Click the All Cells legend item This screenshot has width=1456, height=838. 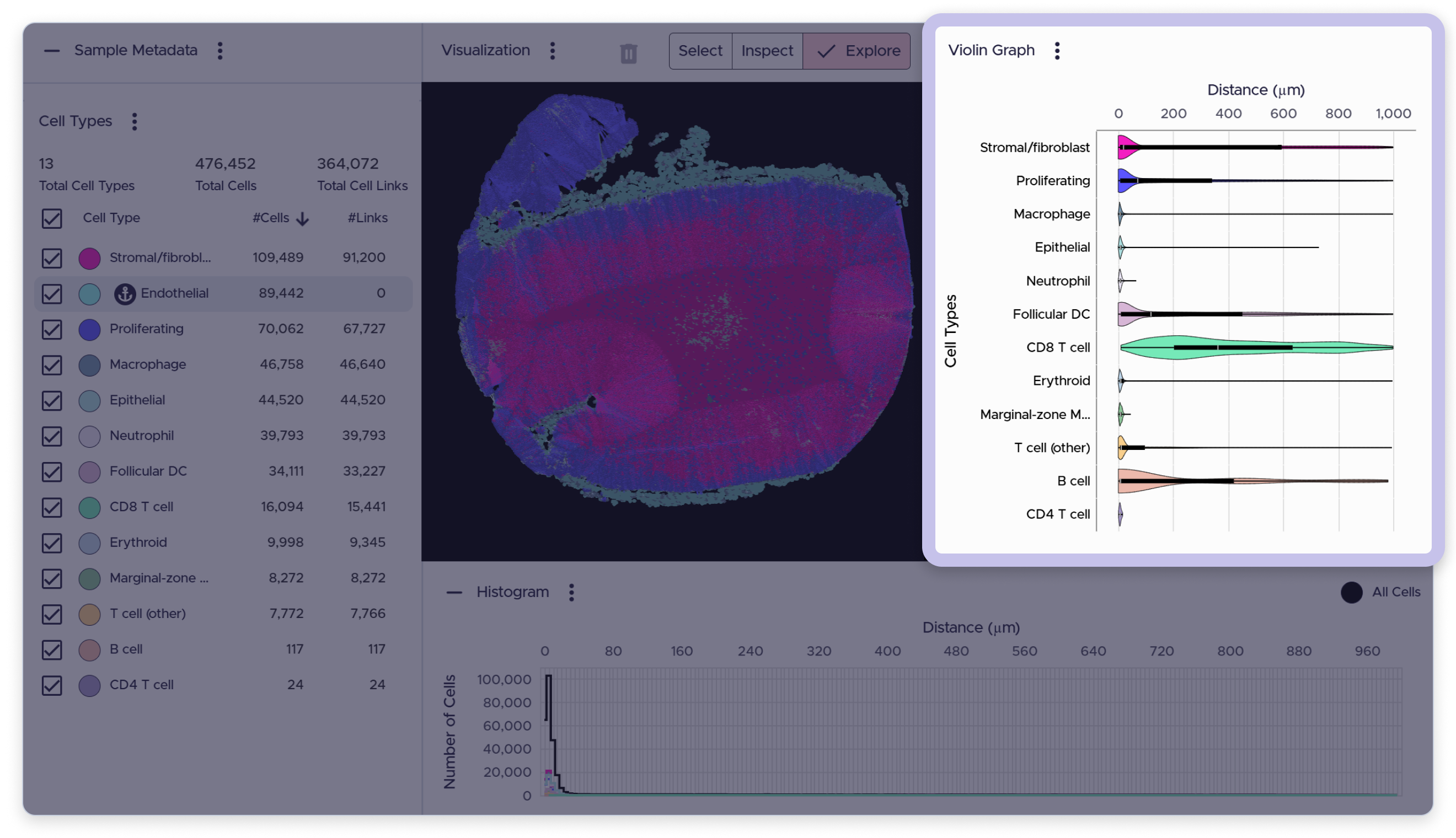coord(1379,592)
